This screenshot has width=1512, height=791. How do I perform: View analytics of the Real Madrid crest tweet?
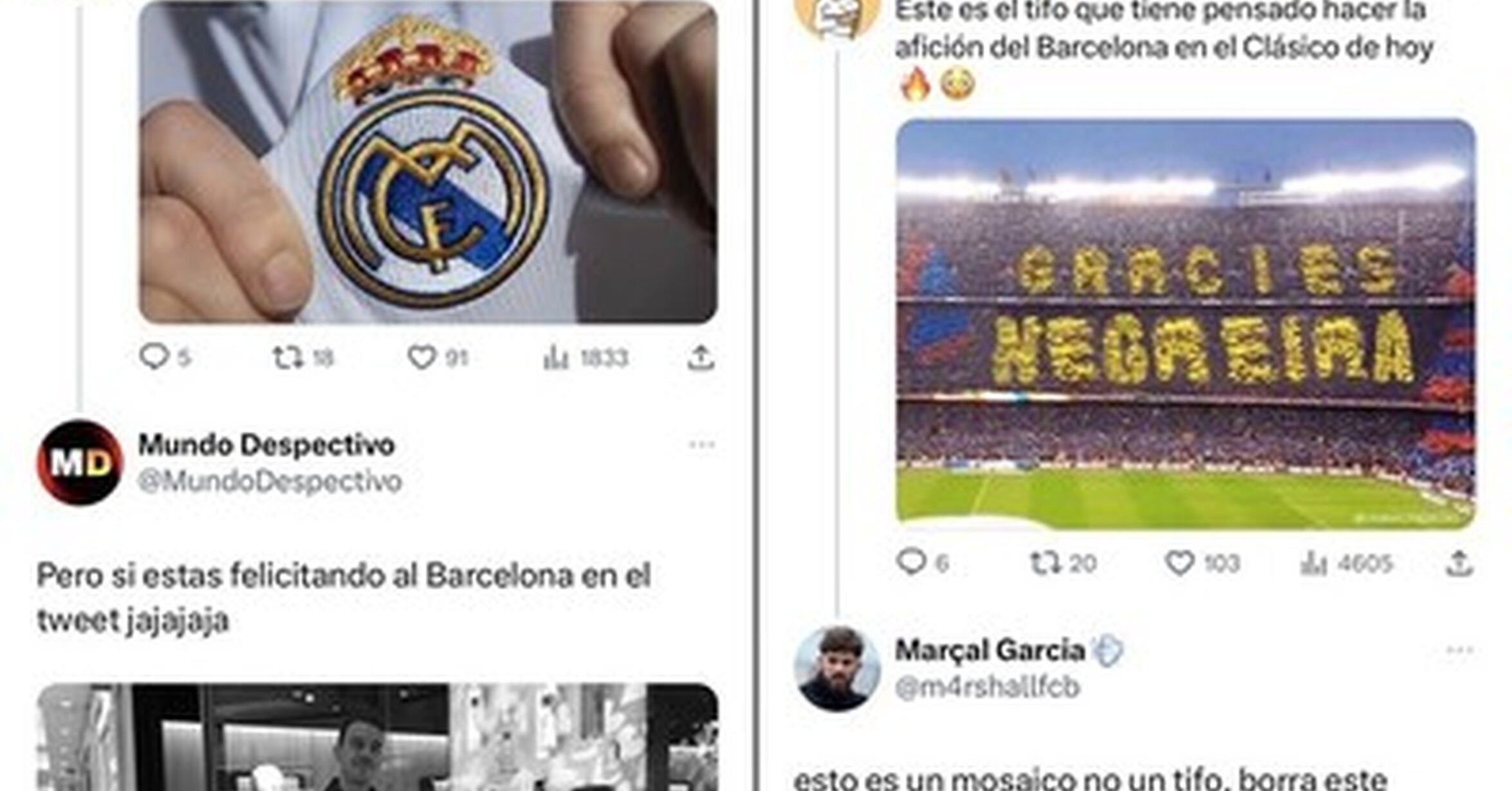coord(585,358)
